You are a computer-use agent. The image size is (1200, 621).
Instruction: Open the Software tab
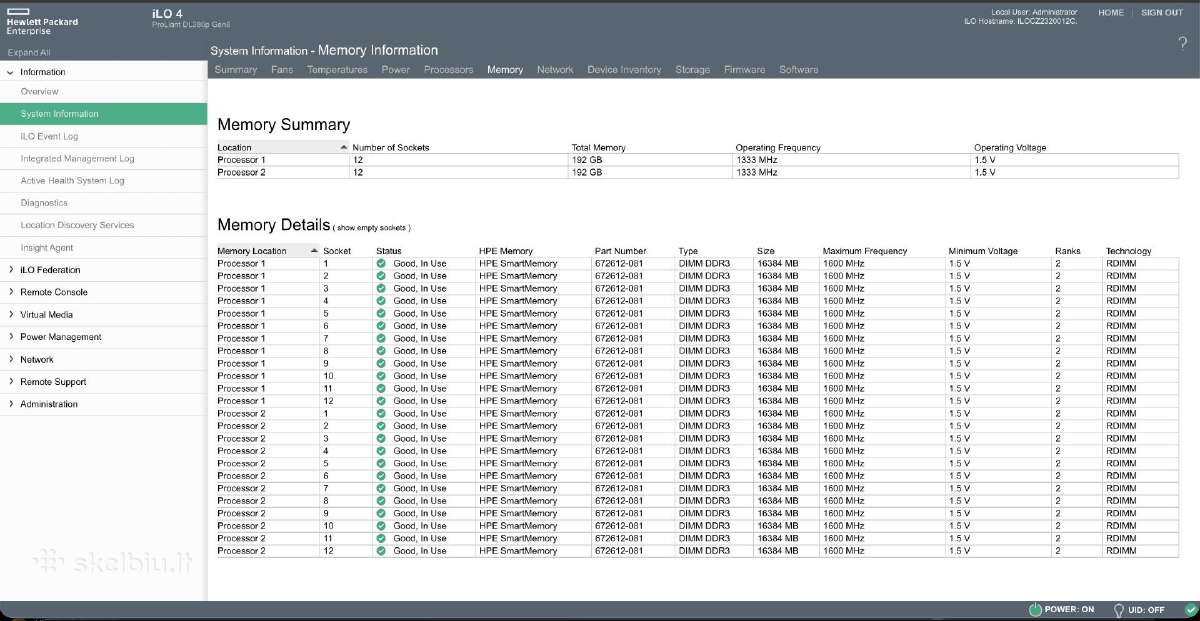click(798, 70)
